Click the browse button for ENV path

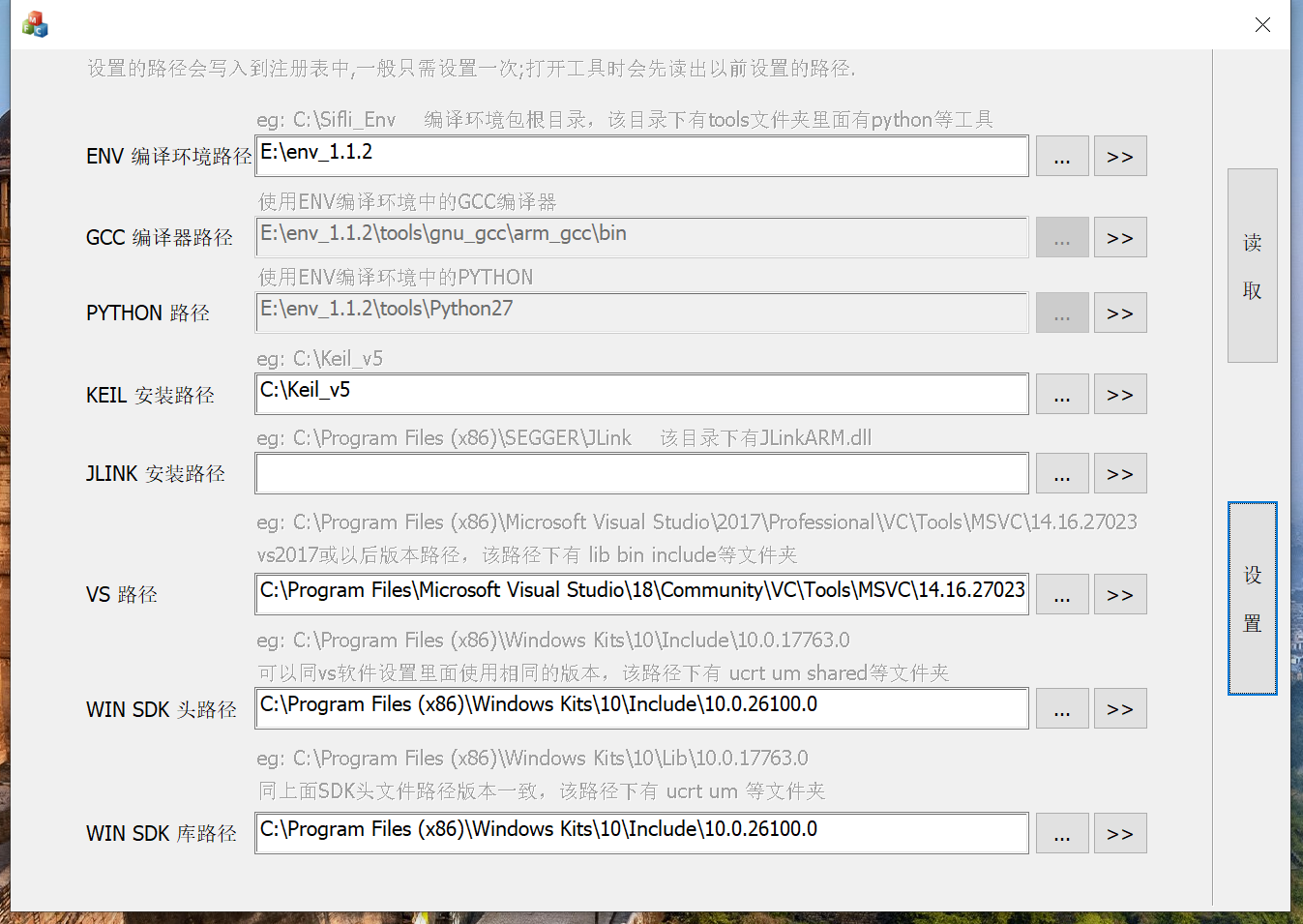pyautogui.click(x=1062, y=157)
